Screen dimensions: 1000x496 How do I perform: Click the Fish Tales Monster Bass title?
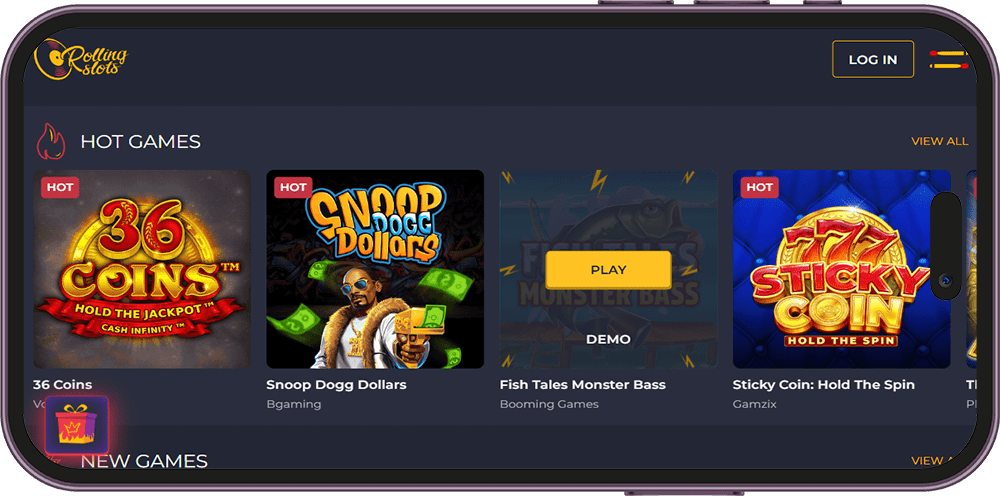(582, 384)
